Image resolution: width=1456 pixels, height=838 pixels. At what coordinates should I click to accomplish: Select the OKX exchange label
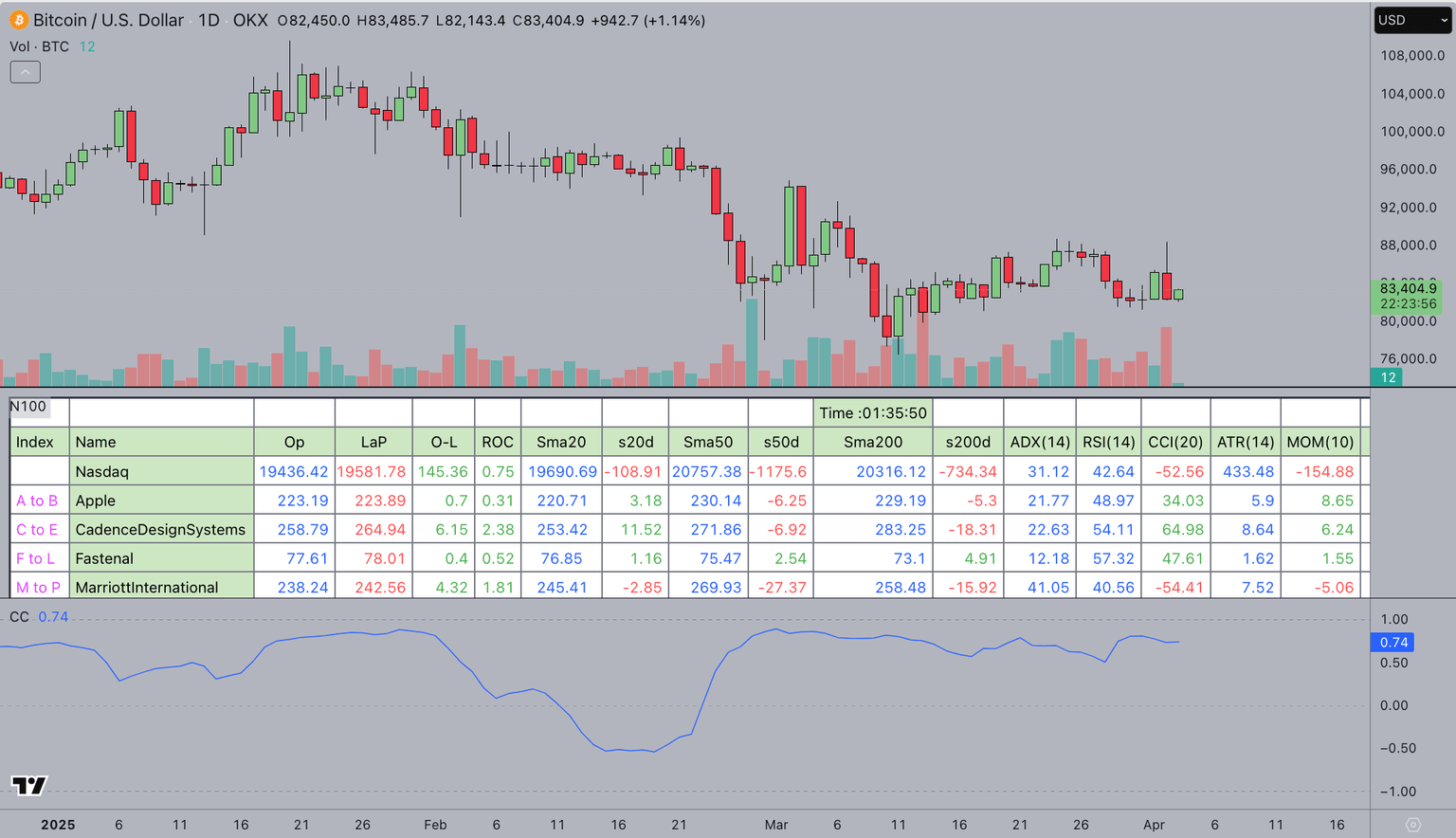click(x=250, y=19)
